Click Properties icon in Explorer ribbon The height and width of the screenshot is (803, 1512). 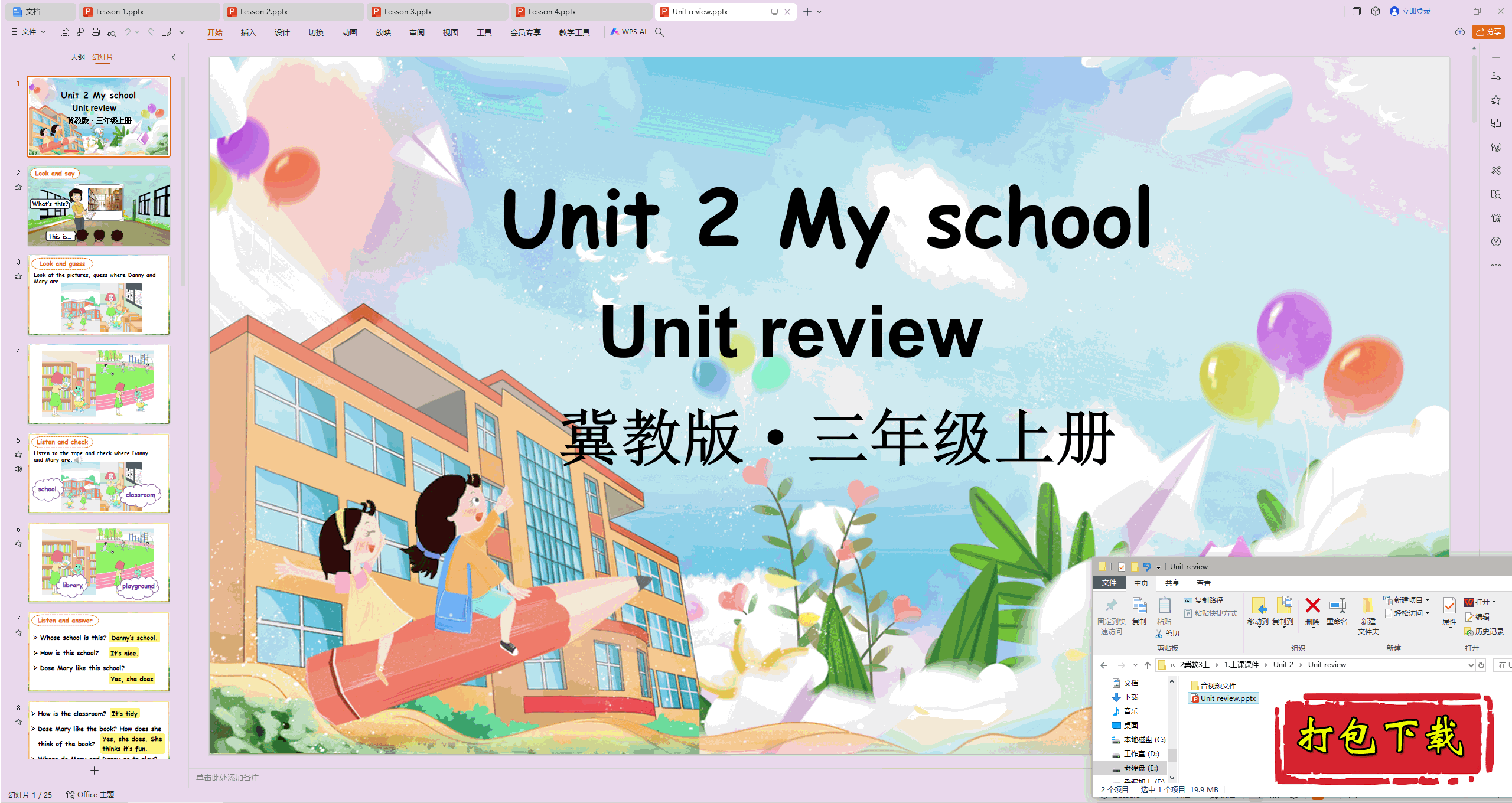click(1449, 606)
